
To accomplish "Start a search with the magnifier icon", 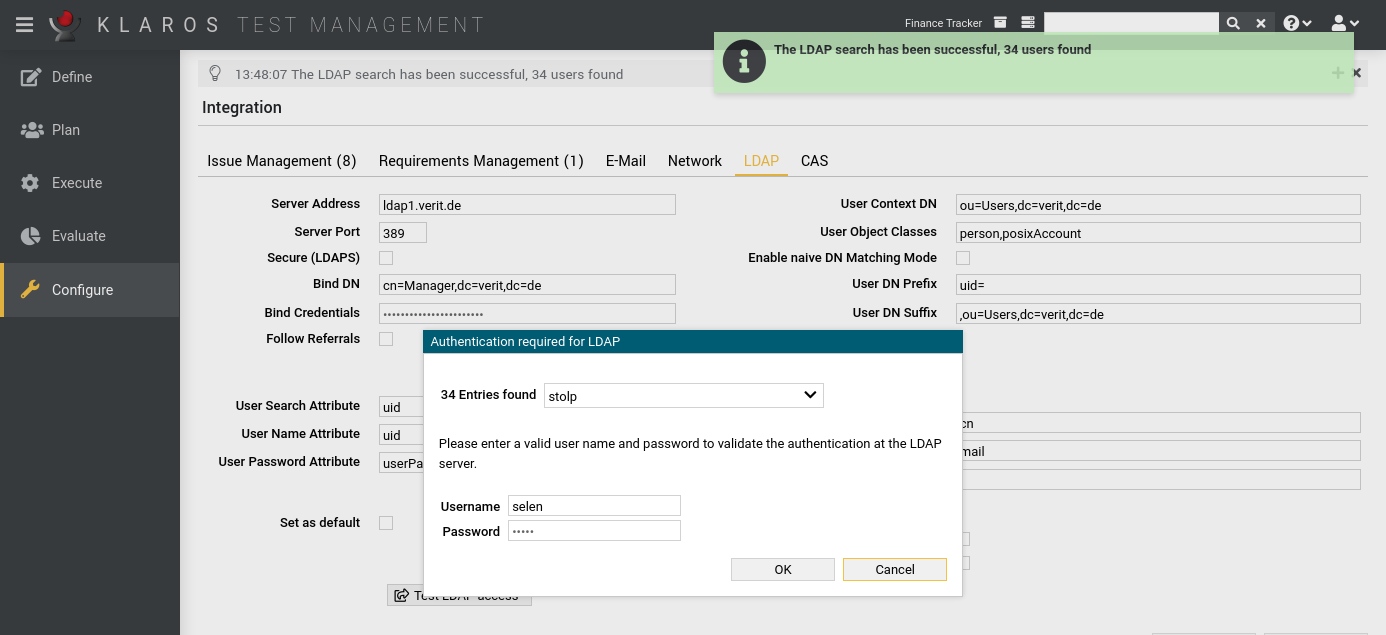I will (x=1233, y=21).
